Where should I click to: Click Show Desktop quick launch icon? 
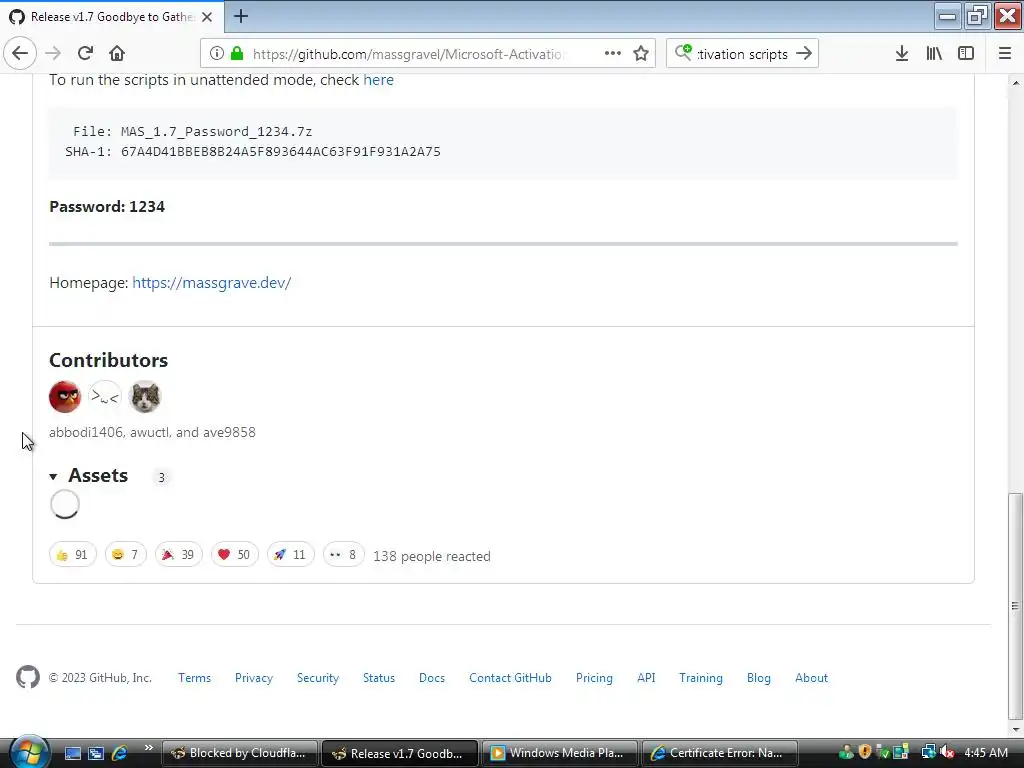click(72, 753)
